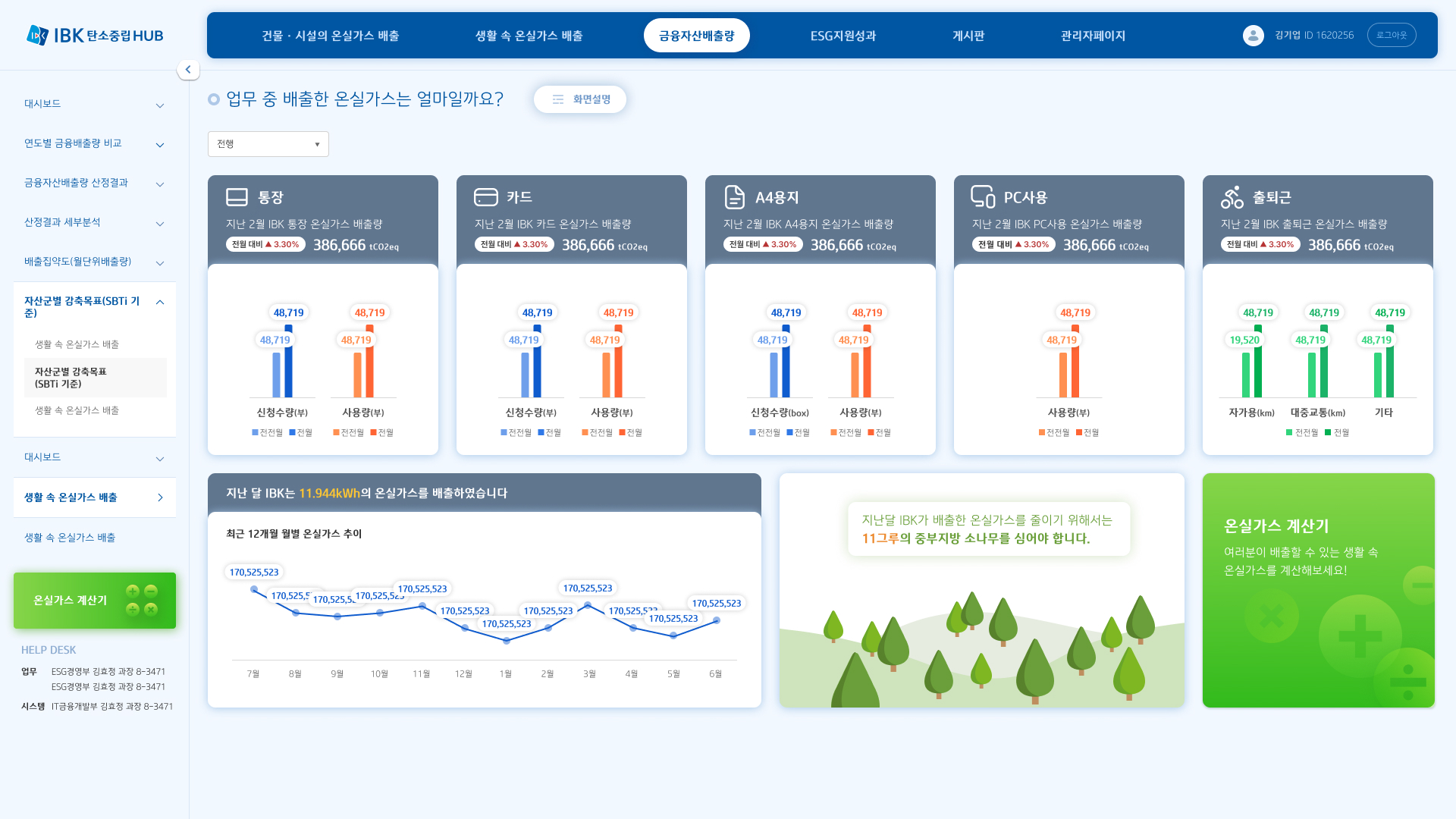Click the 6월 data point on the line chart
This screenshot has width=1456, height=819.
717,620
